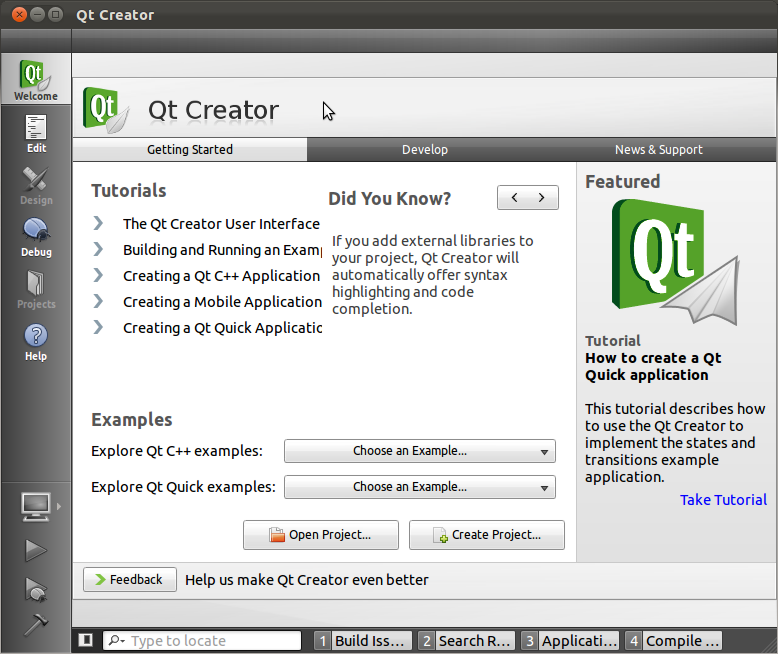Image resolution: width=778 pixels, height=654 pixels.
Task: Open Build Issues output pane
Action: 363,641
